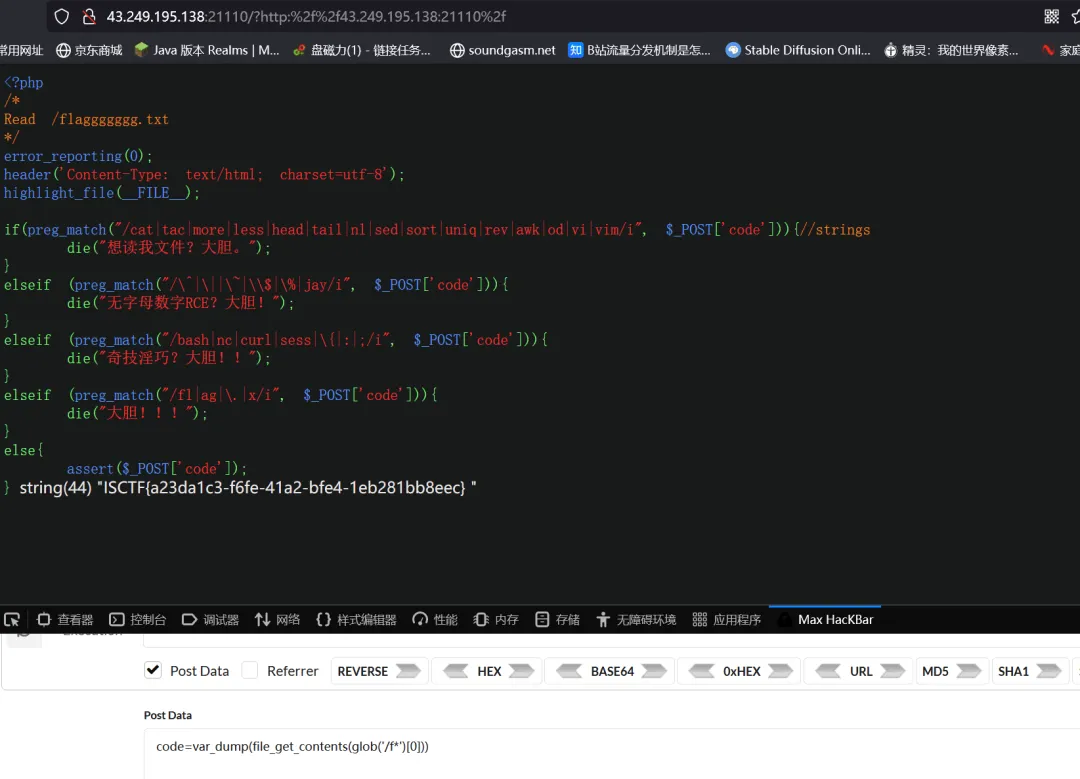Open the 常用网址 bookmark
This screenshot has height=779, width=1080.
[x=21, y=50]
